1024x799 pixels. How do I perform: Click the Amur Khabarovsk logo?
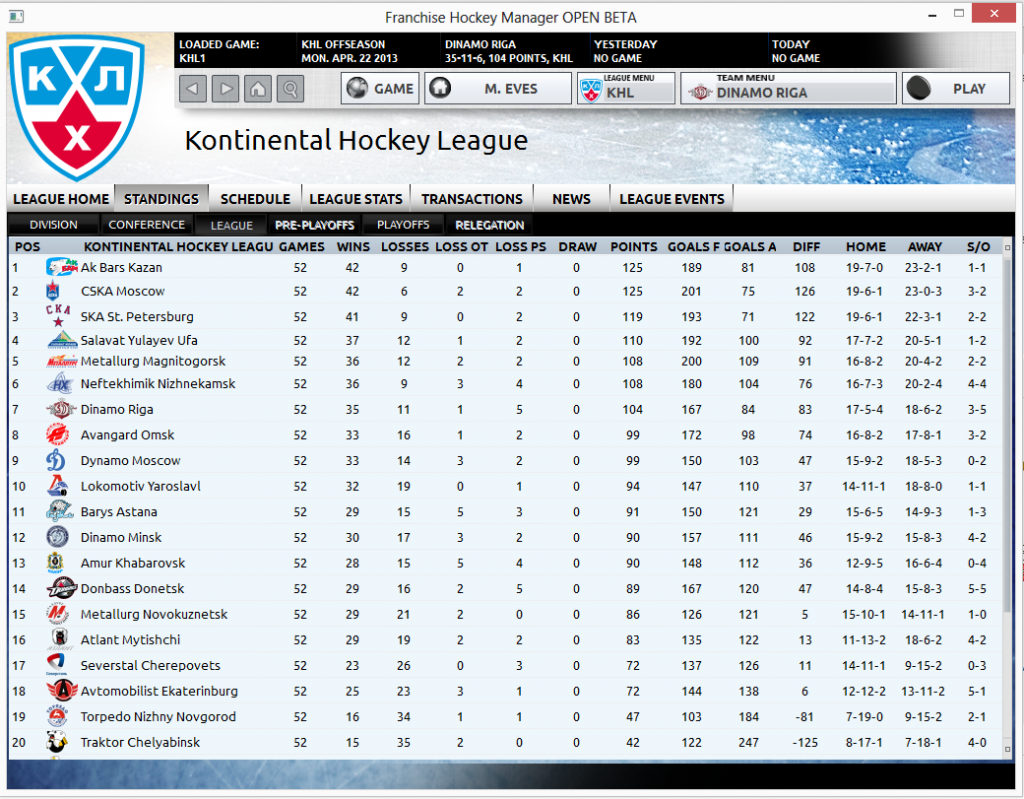[x=56, y=562]
